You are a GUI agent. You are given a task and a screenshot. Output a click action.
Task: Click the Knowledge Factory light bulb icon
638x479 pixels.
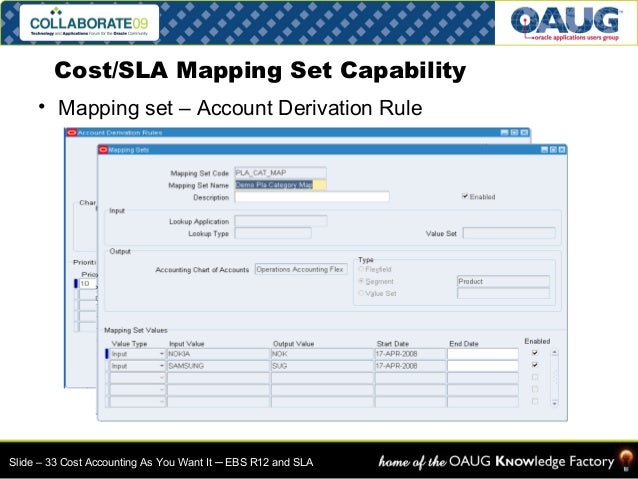tap(626, 460)
